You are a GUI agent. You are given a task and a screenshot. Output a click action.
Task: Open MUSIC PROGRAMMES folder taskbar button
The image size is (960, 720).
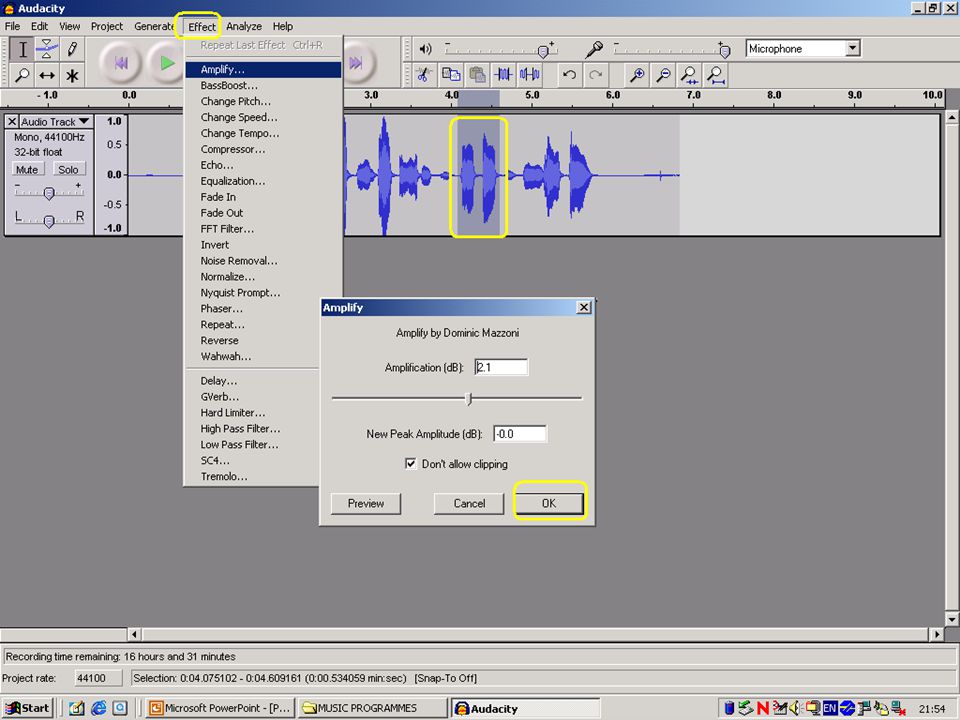coord(373,708)
